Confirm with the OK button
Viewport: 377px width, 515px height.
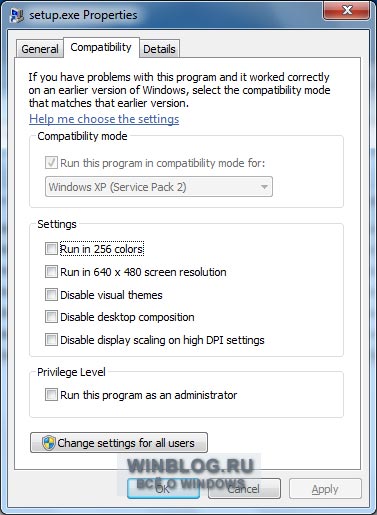163,489
